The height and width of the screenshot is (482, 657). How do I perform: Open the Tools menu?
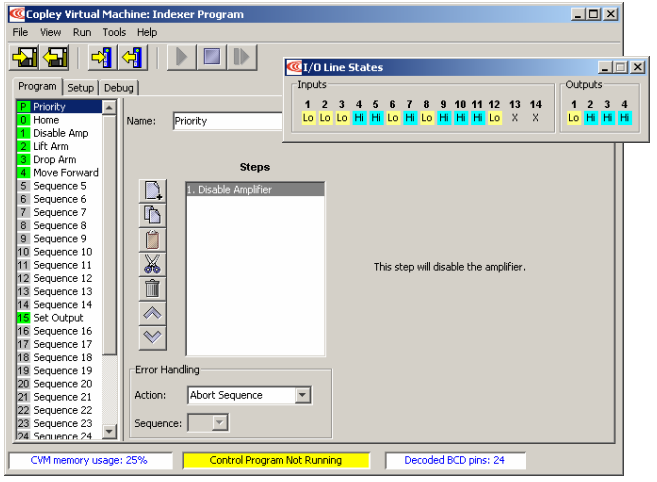pyautogui.click(x=114, y=32)
